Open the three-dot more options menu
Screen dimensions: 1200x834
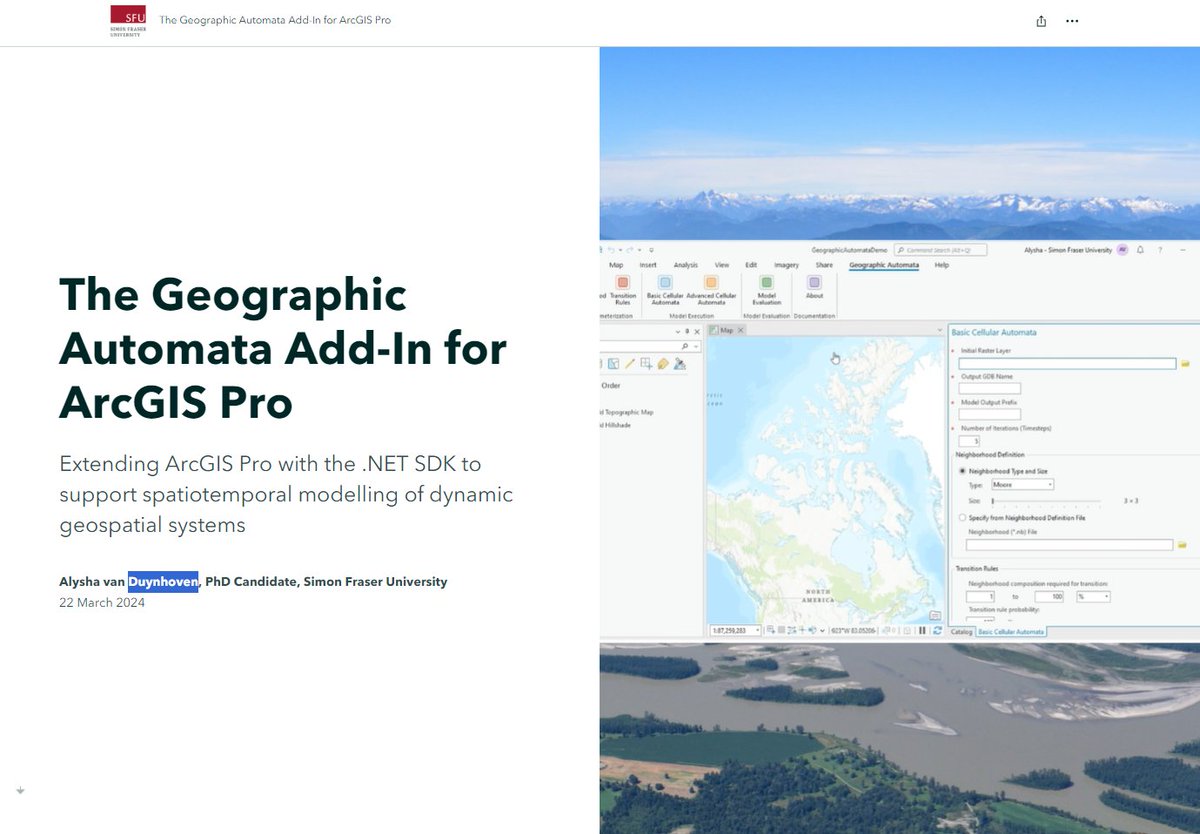(1072, 21)
